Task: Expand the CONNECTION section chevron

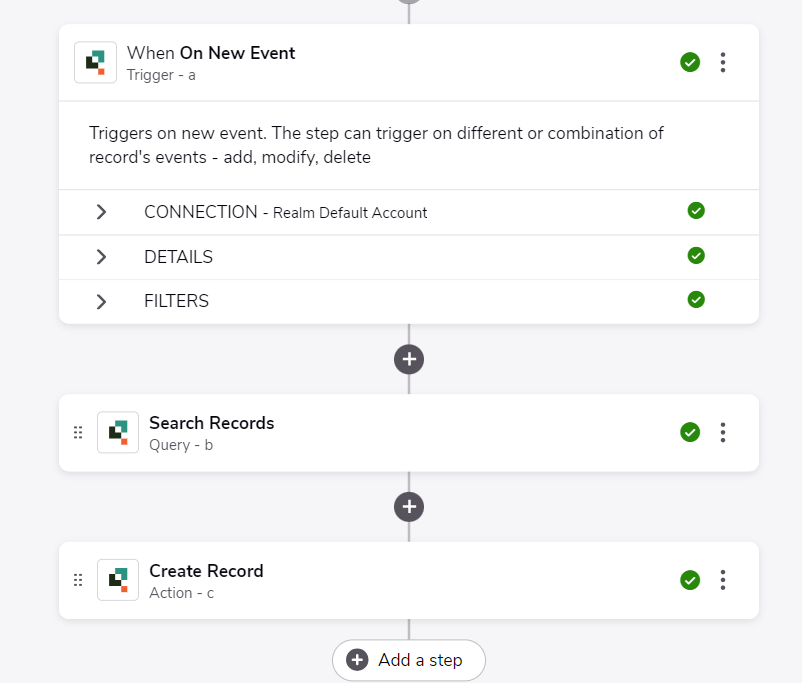Action: click(101, 212)
